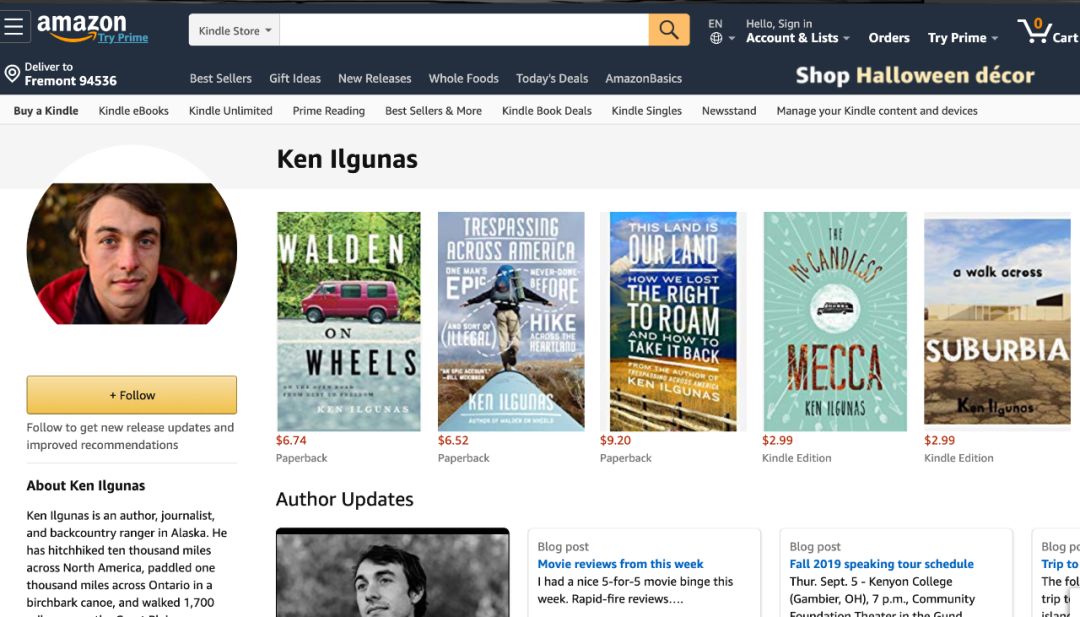
Task: Go to Kindle Book Deals
Action: pyautogui.click(x=547, y=111)
